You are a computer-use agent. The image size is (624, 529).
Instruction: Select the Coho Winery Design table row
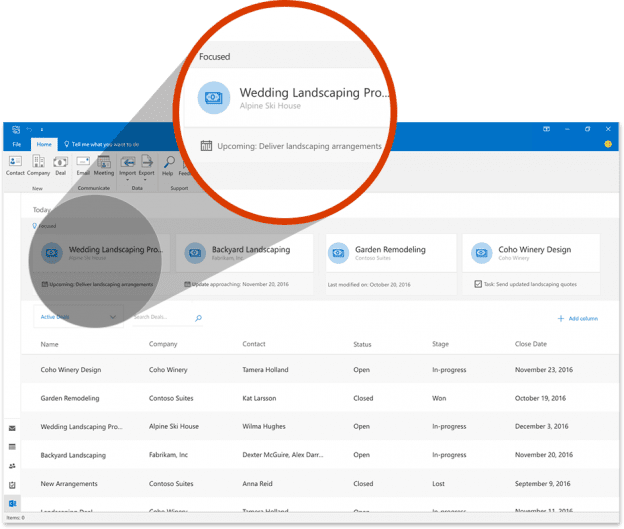coord(320,370)
